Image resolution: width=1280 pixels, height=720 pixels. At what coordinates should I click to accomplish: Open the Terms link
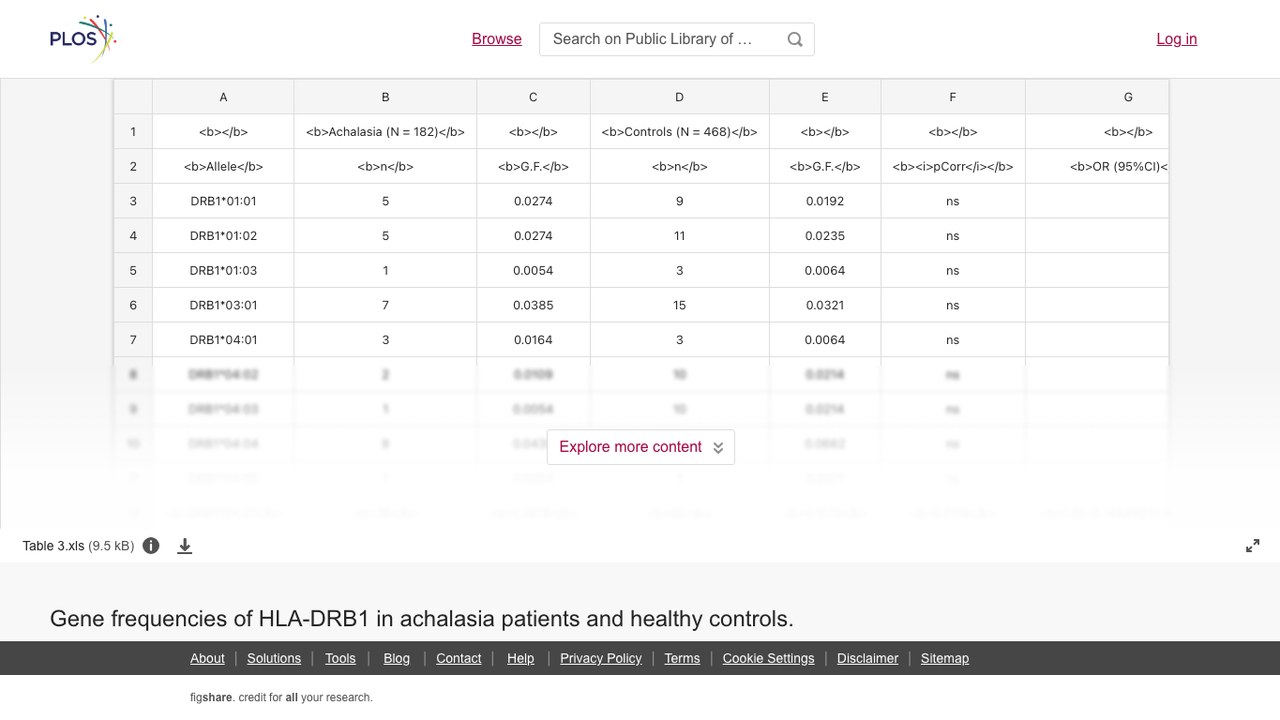point(682,658)
